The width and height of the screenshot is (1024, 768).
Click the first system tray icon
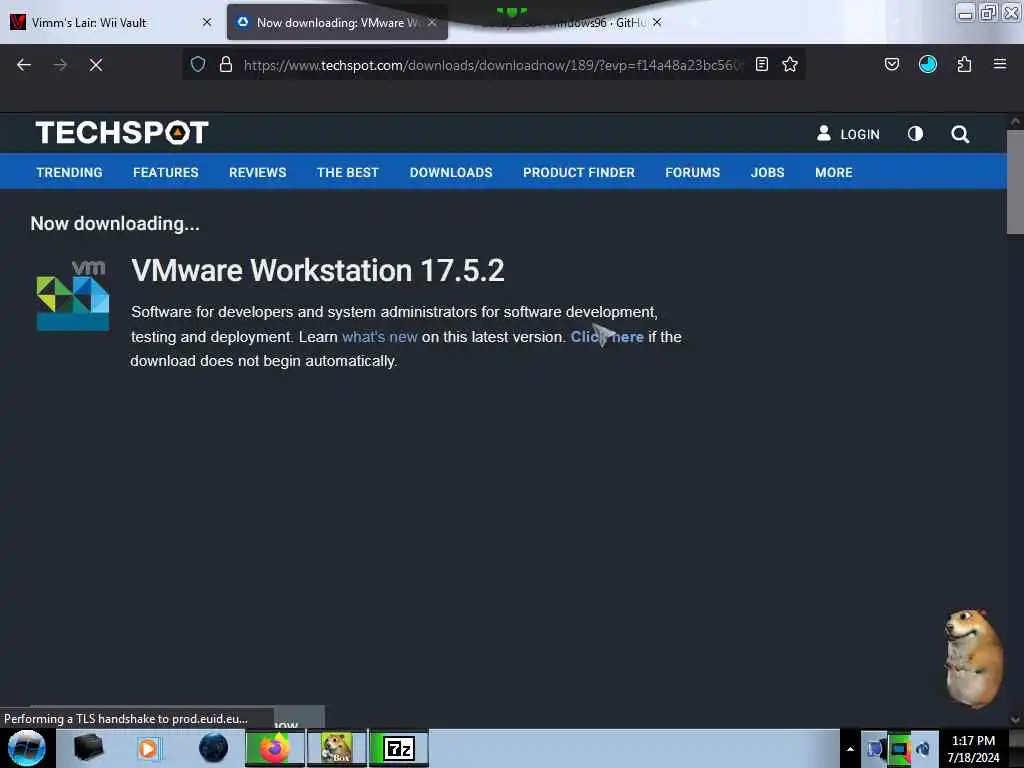point(875,749)
